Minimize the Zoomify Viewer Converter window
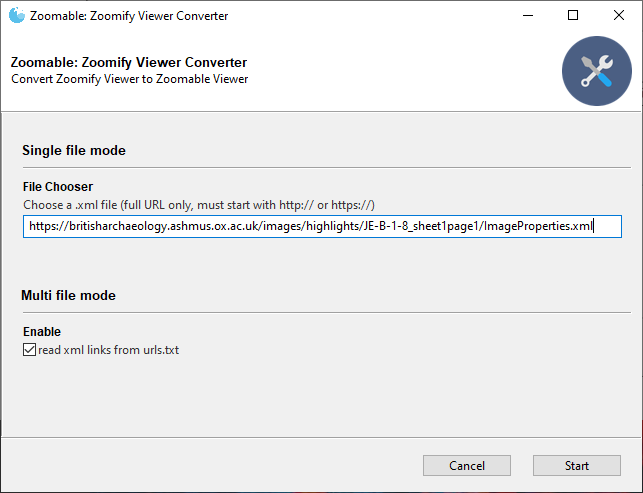Image resolution: width=643 pixels, height=493 pixels. (x=527, y=15)
